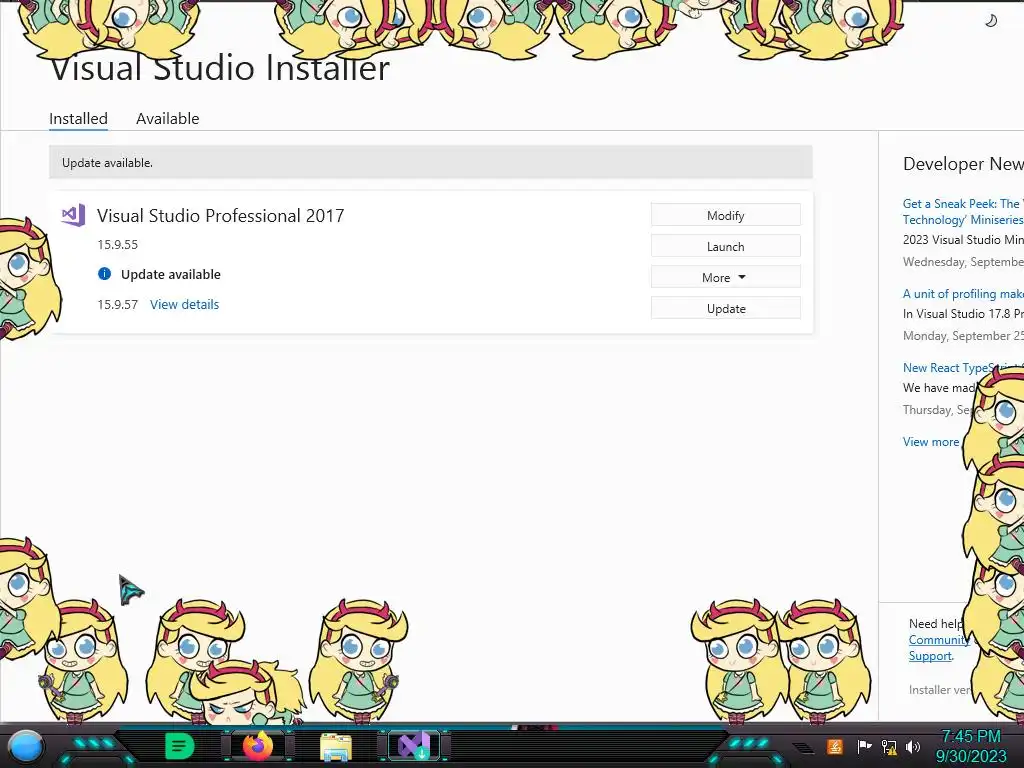Viewport: 1024px width, 768px height.
Task: Click Visual Studio Installer taskbar icon
Action: (414, 746)
